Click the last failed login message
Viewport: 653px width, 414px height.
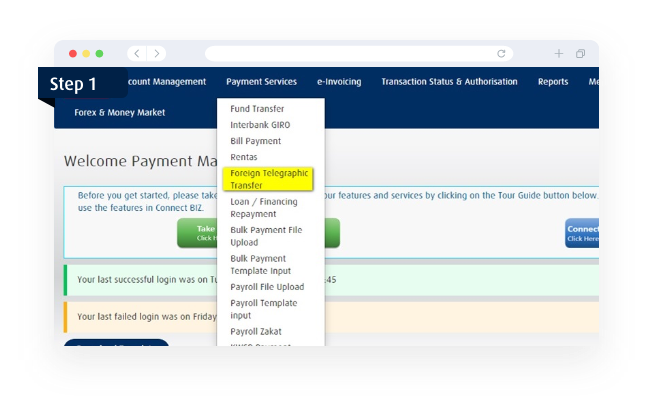147,317
